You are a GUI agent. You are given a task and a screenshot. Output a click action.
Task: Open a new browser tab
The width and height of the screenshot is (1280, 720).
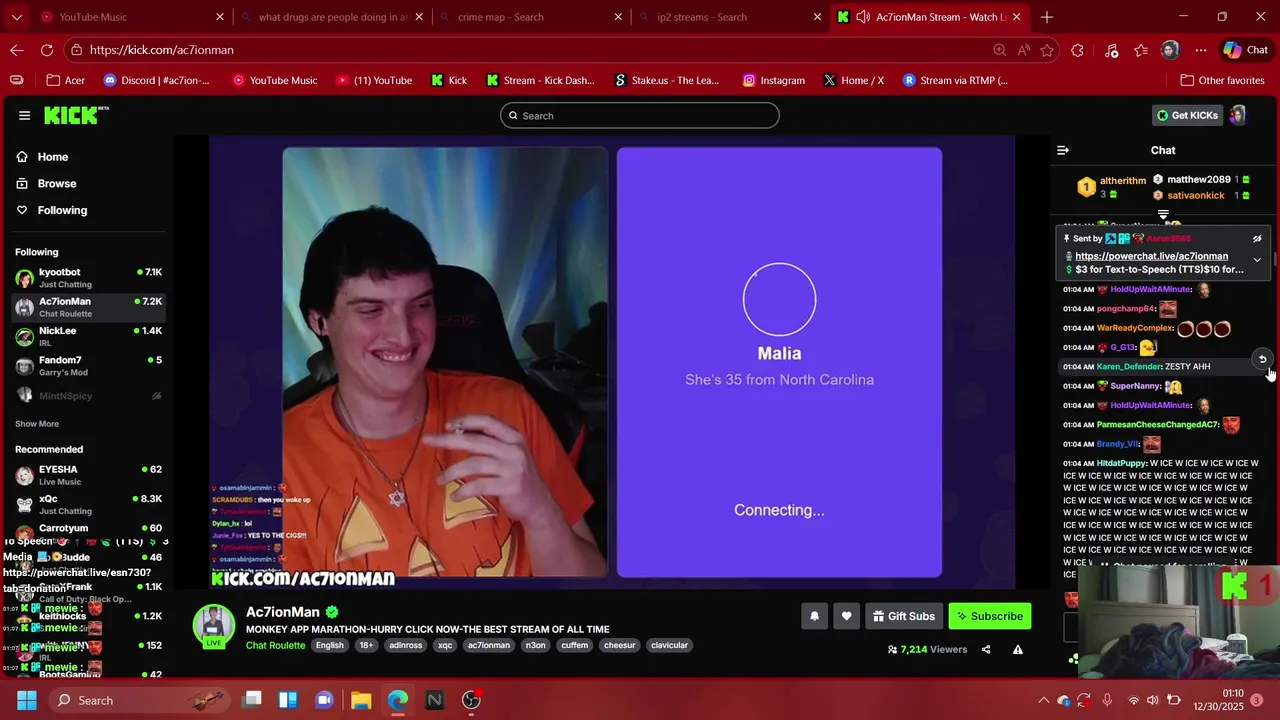[1047, 17]
